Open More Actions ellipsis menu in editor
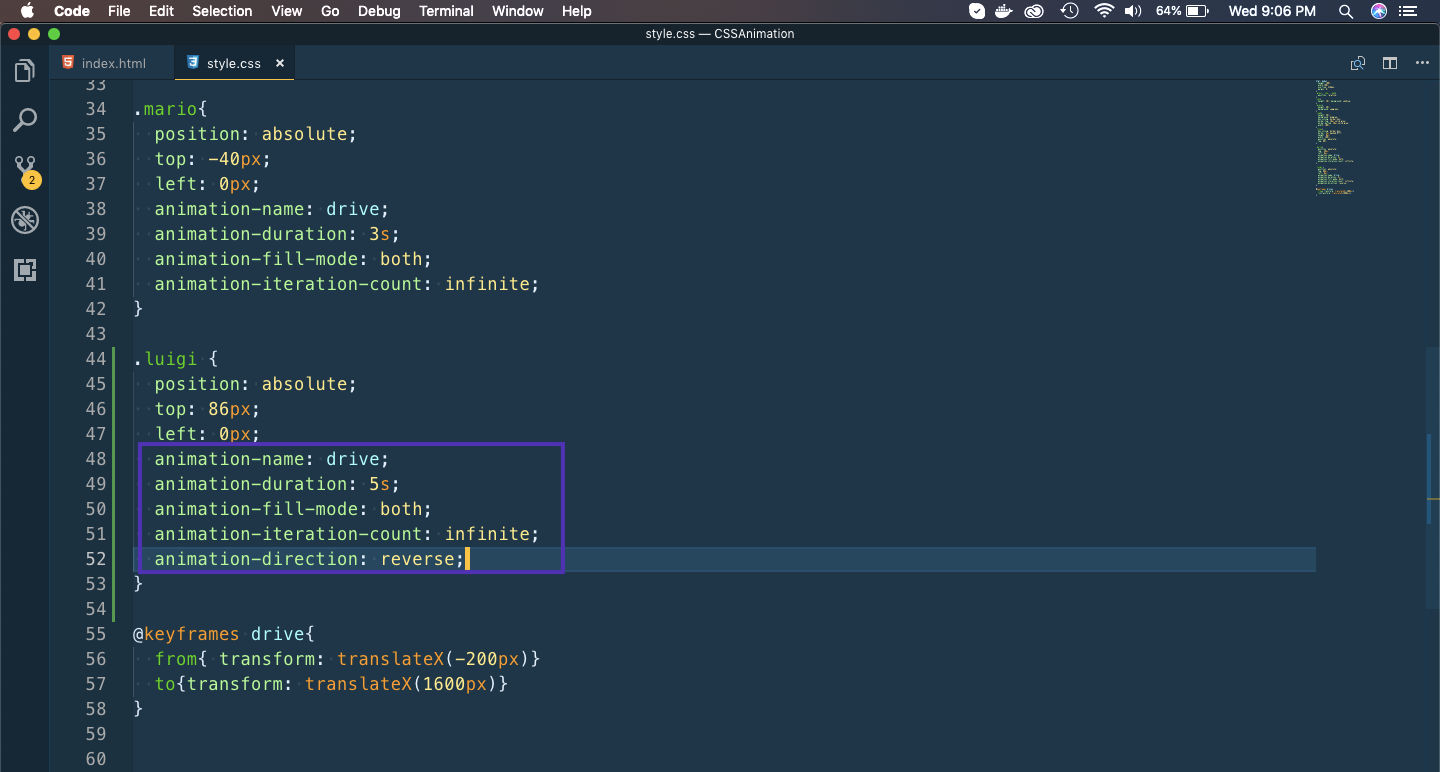This screenshot has width=1440, height=772. coord(1422,63)
